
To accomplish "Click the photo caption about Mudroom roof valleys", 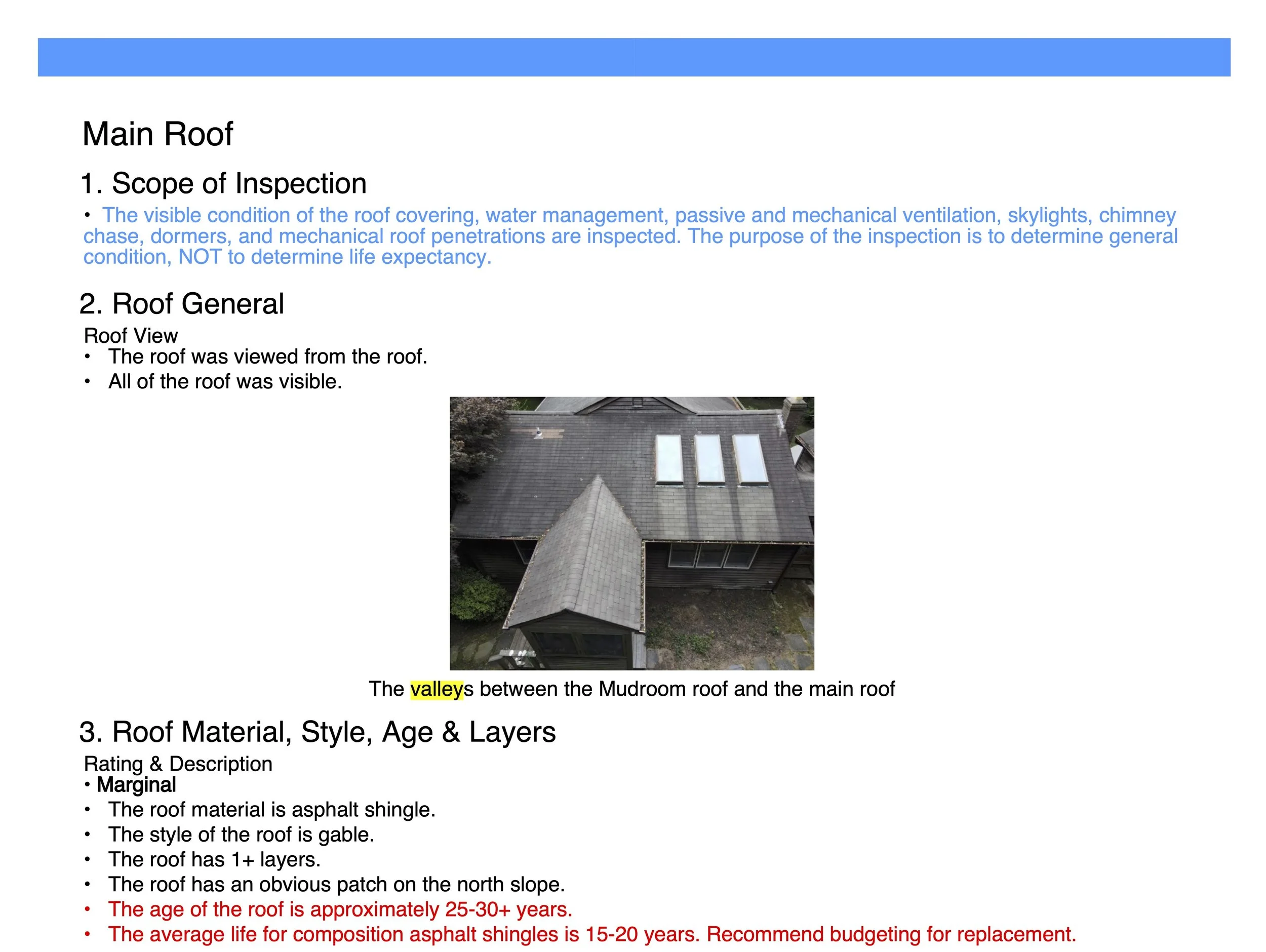I will tap(633, 689).
